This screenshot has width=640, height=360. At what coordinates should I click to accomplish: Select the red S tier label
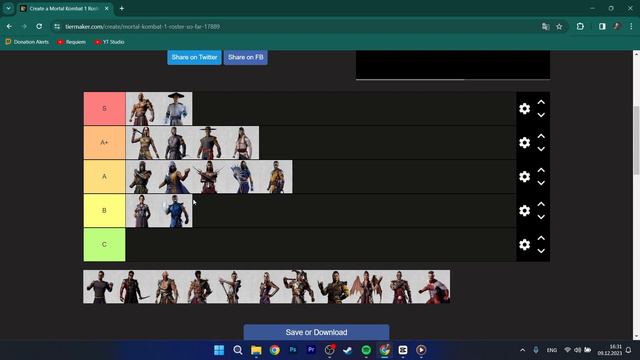coord(104,109)
